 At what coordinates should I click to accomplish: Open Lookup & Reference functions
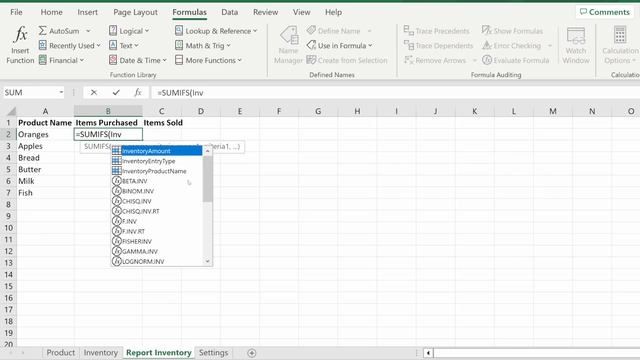tap(216, 31)
